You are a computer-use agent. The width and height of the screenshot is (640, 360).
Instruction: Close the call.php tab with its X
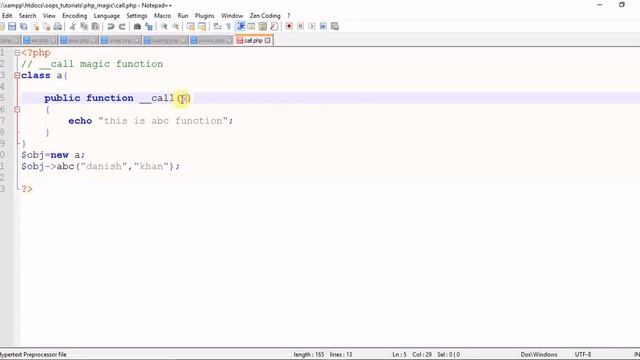(267, 40)
